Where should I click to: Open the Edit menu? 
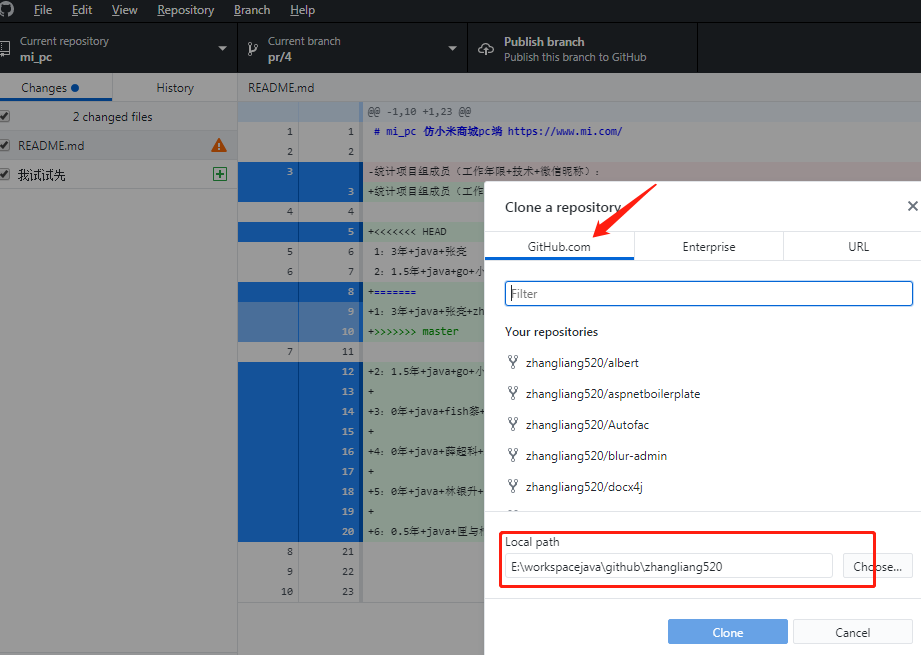82,10
